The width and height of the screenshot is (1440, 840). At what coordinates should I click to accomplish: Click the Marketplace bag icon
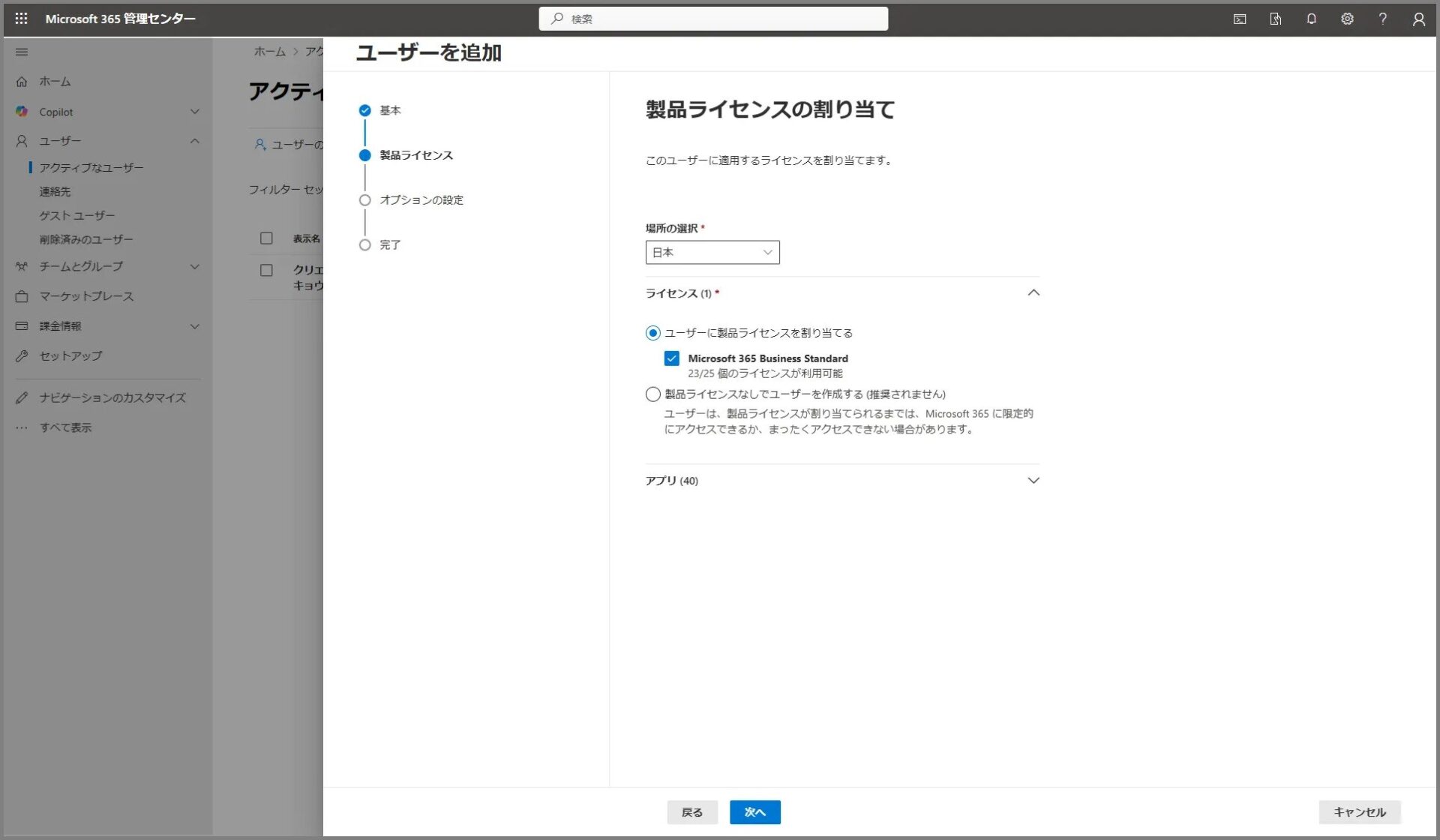(22, 296)
